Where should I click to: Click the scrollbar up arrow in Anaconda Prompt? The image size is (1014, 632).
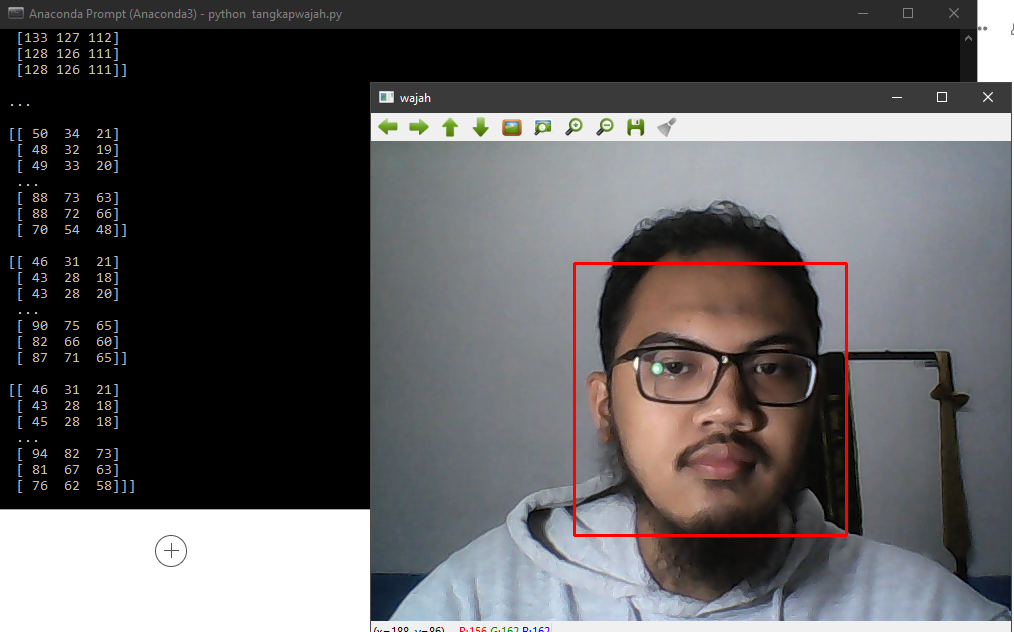(x=968, y=36)
